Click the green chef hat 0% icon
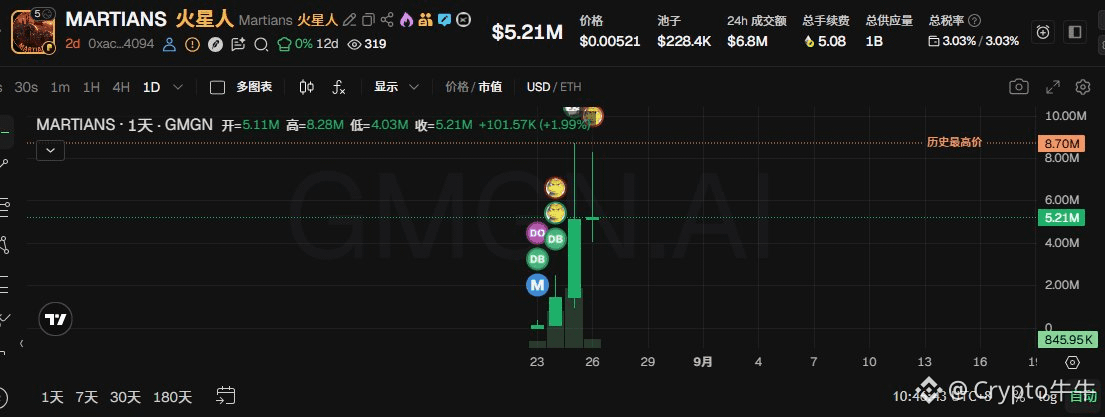 tap(284, 44)
